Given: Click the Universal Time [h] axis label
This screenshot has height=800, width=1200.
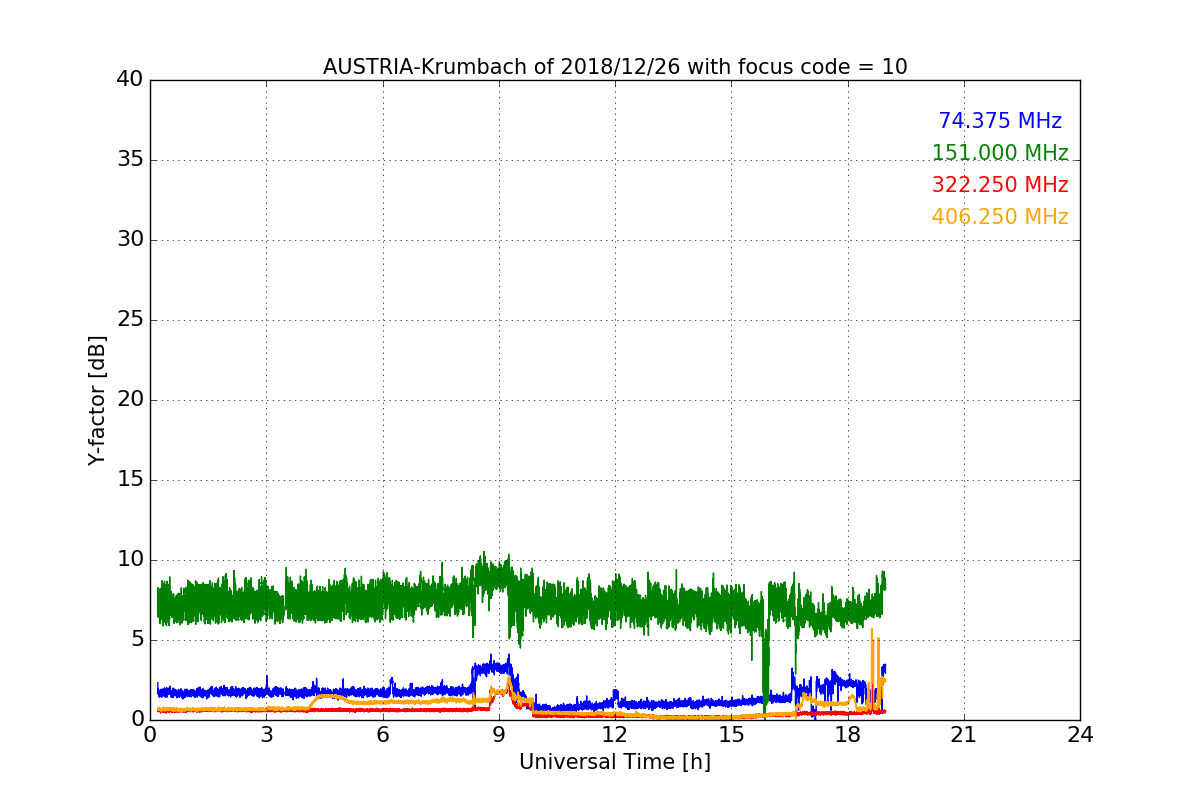Looking at the screenshot, I should pyautogui.click(x=615, y=762).
